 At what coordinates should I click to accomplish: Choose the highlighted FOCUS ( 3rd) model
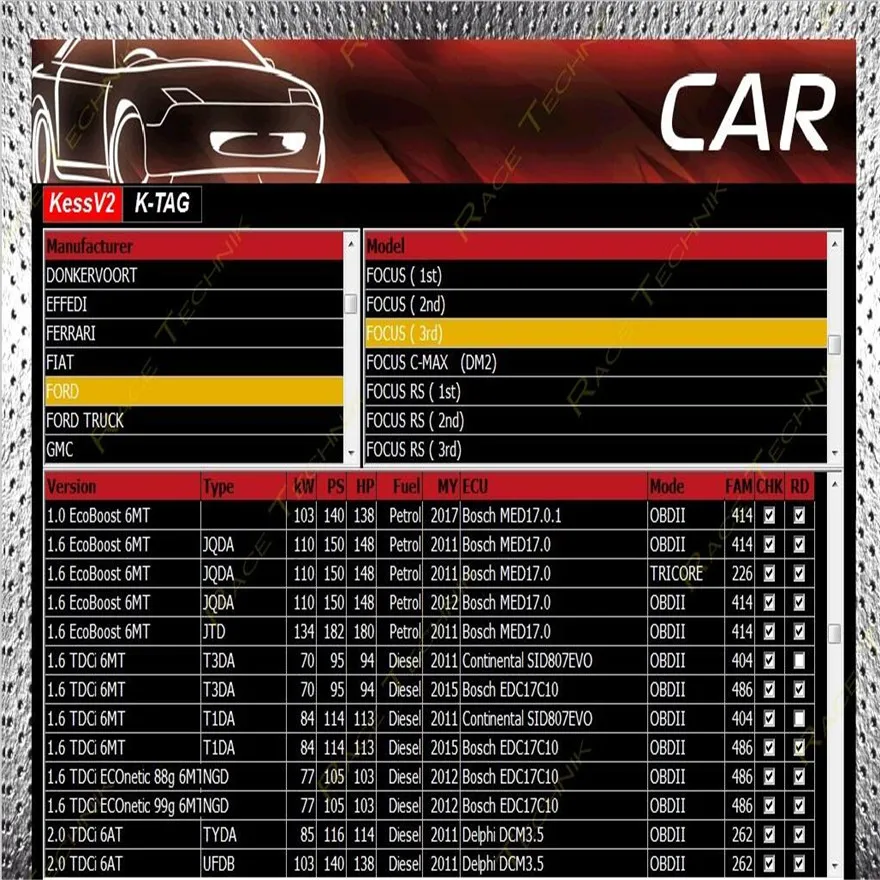pos(595,334)
